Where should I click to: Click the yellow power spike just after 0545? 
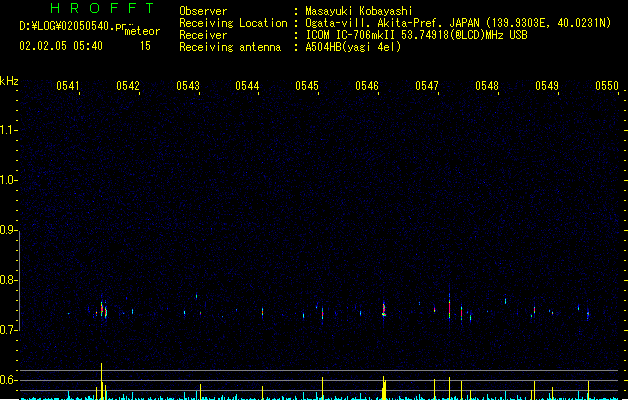pos(323,388)
